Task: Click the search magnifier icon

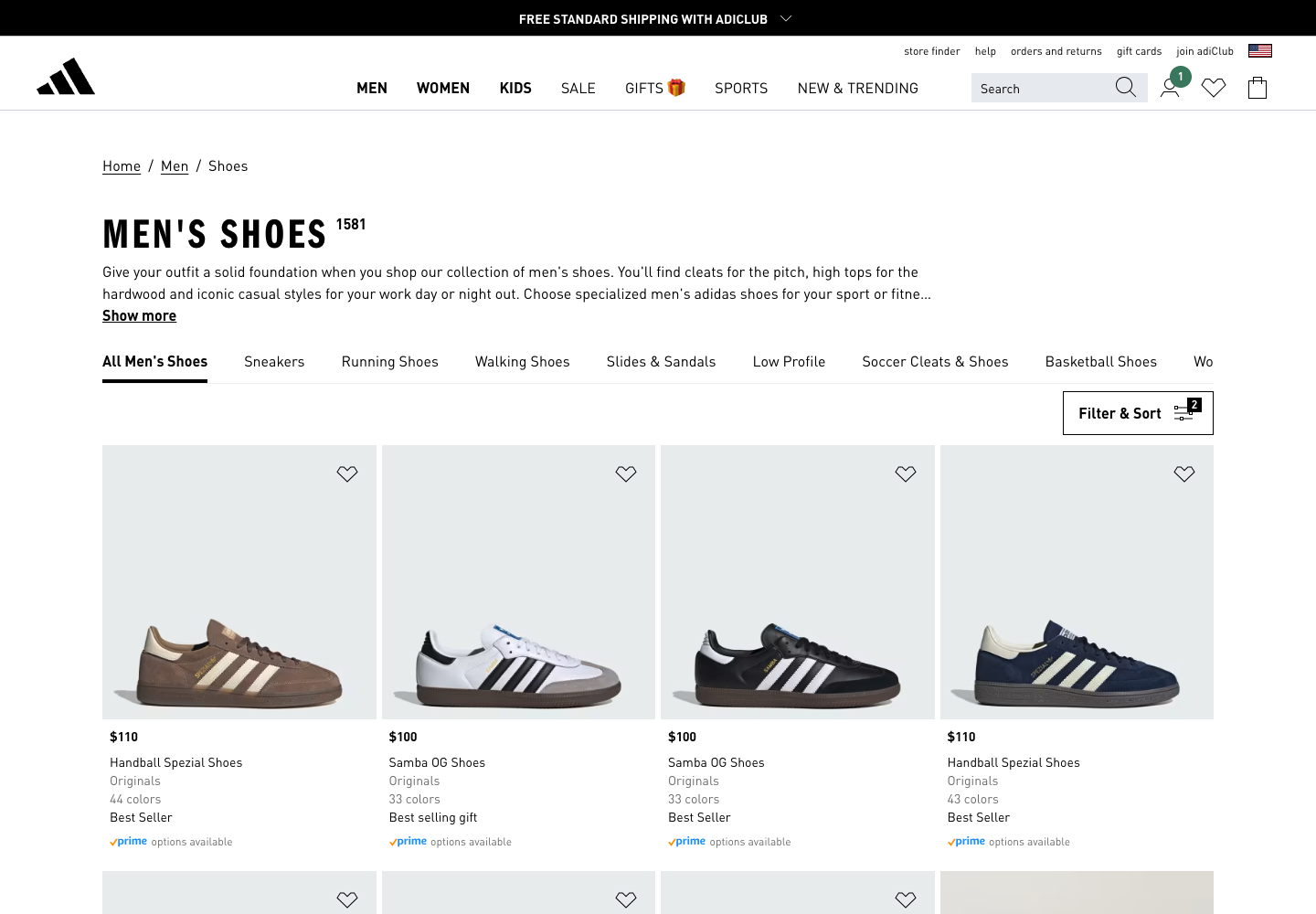Action: [1126, 88]
